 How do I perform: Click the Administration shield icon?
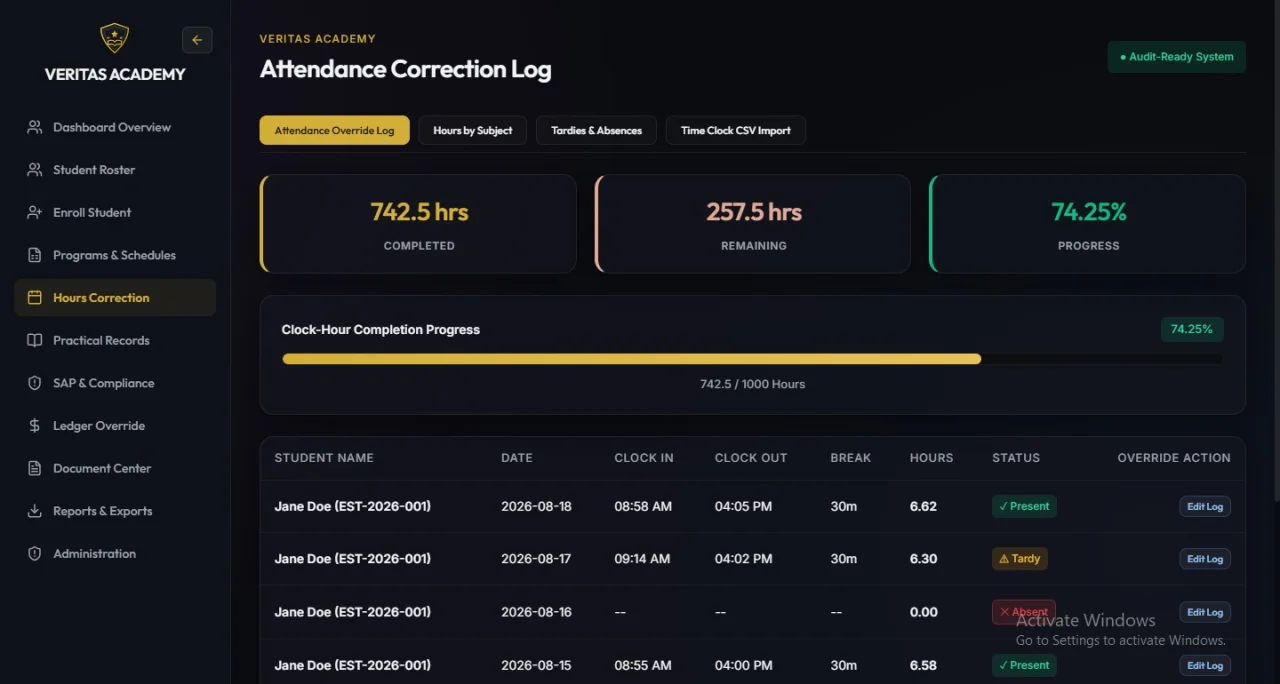[35, 554]
